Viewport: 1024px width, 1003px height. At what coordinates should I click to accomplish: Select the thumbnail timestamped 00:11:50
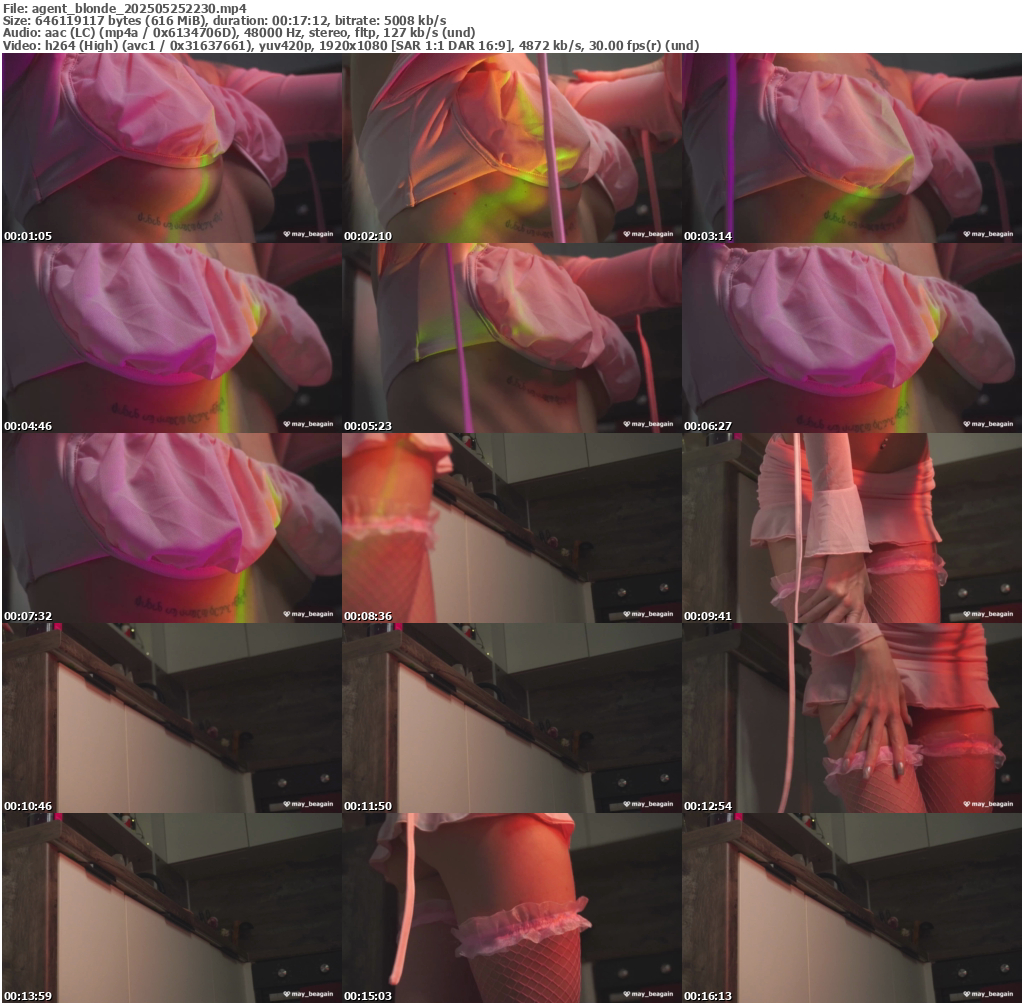point(512,718)
